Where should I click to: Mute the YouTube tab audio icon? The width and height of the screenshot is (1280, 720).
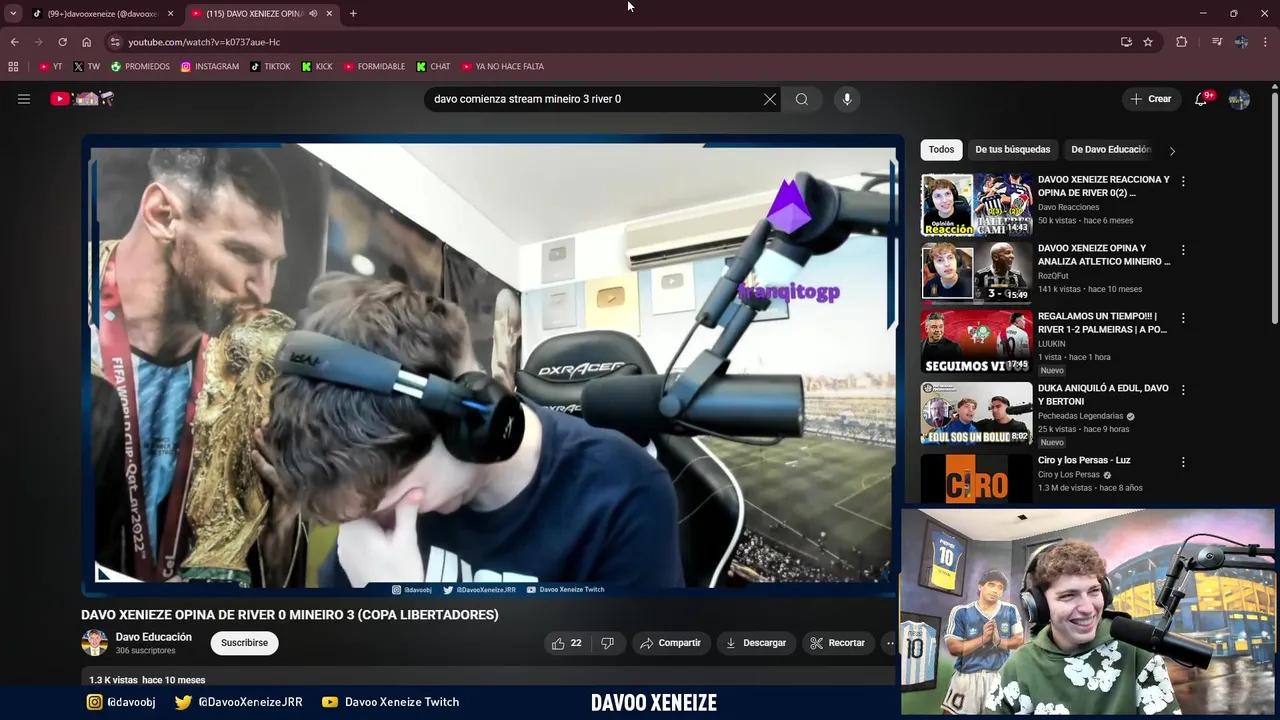(313, 13)
